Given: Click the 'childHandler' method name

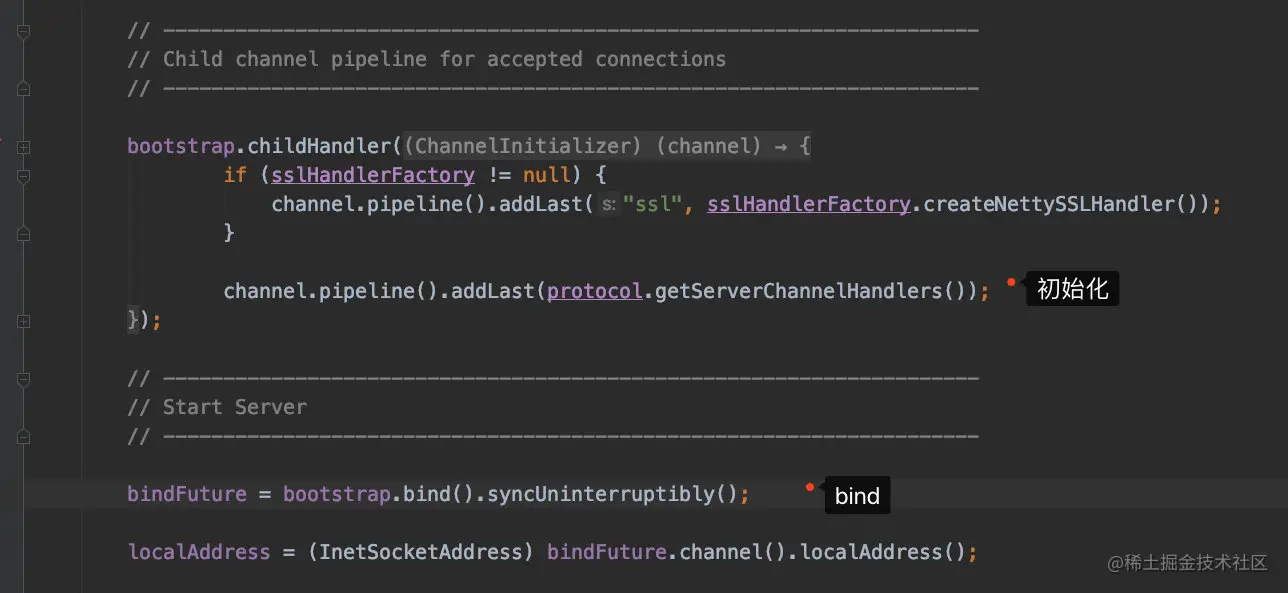Looking at the screenshot, I should pos(320,146).
